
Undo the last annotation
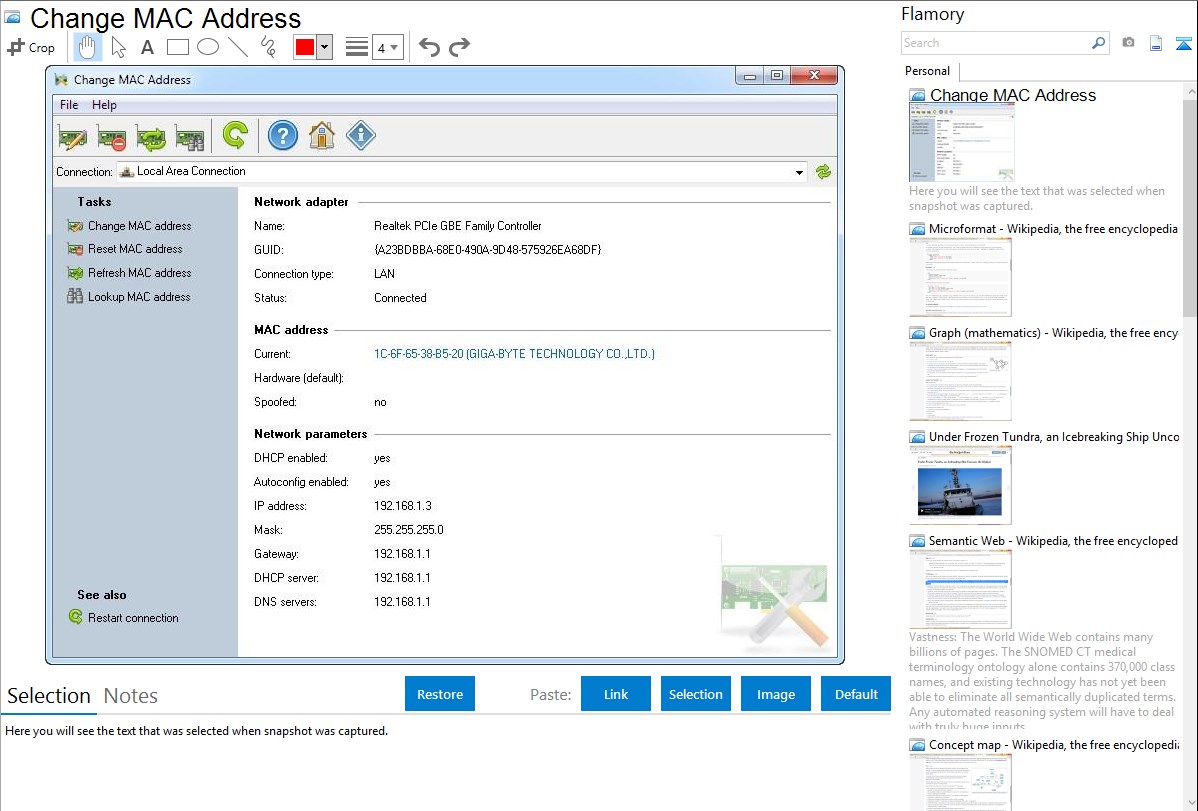pyautogui.click(x=429, y=47)
